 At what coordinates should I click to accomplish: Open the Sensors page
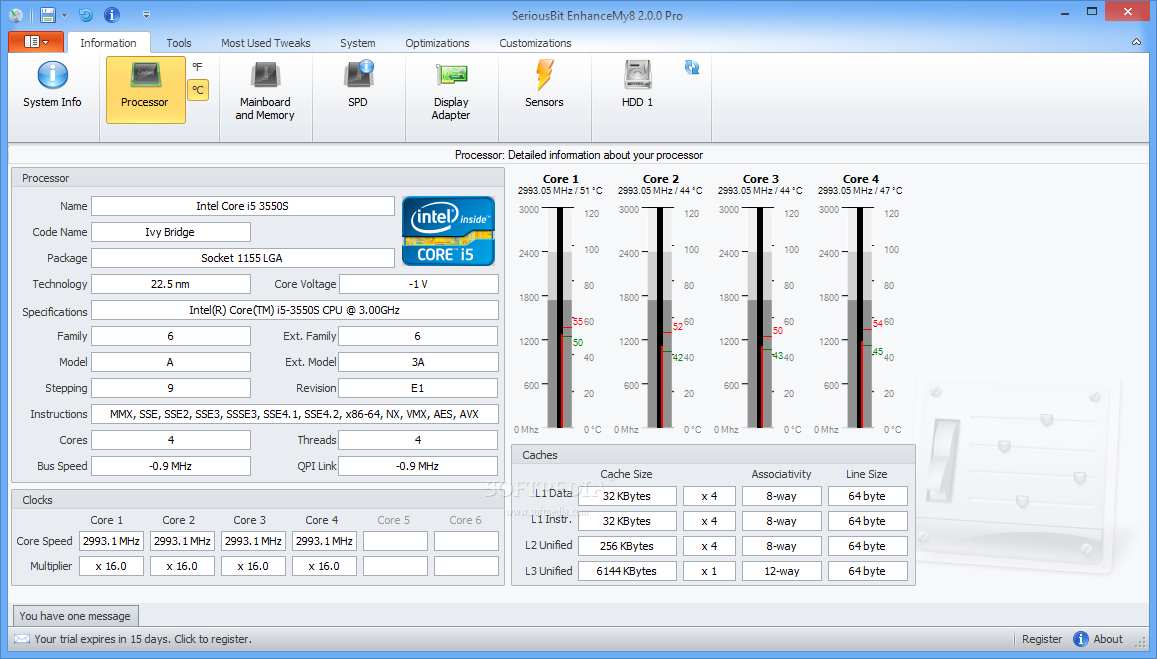coord(545,86)
